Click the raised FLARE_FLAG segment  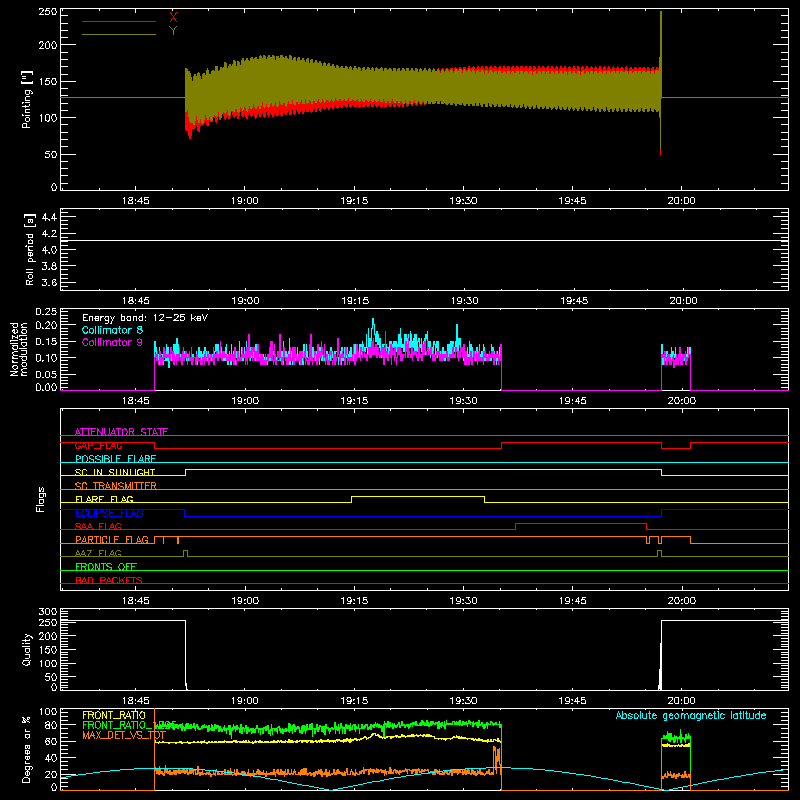coord(418,496)
